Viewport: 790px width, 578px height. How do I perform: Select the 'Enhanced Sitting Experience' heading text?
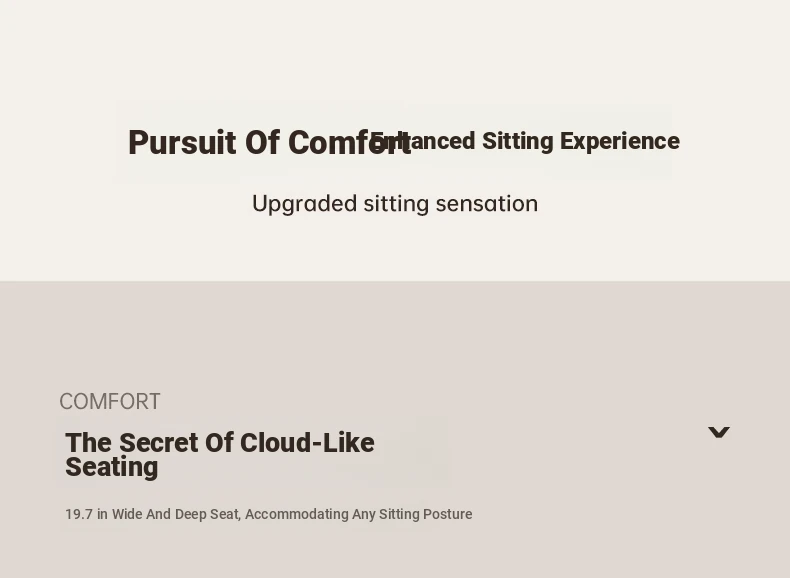tap(524, 141)
